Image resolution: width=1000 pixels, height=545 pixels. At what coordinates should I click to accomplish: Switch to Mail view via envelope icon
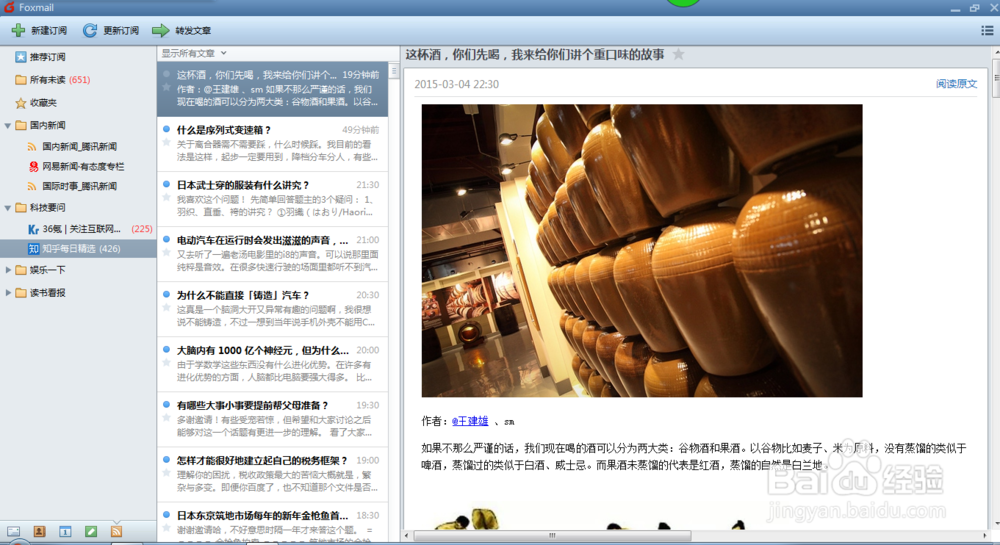click(x=13, y=531)
